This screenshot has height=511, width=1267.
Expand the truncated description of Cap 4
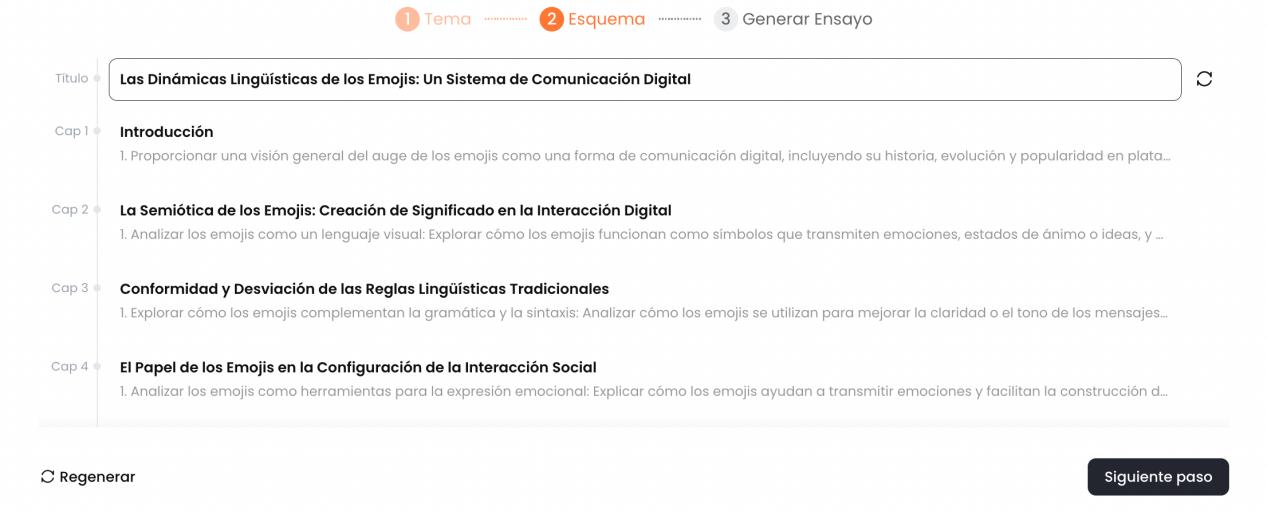click(644, 391)
